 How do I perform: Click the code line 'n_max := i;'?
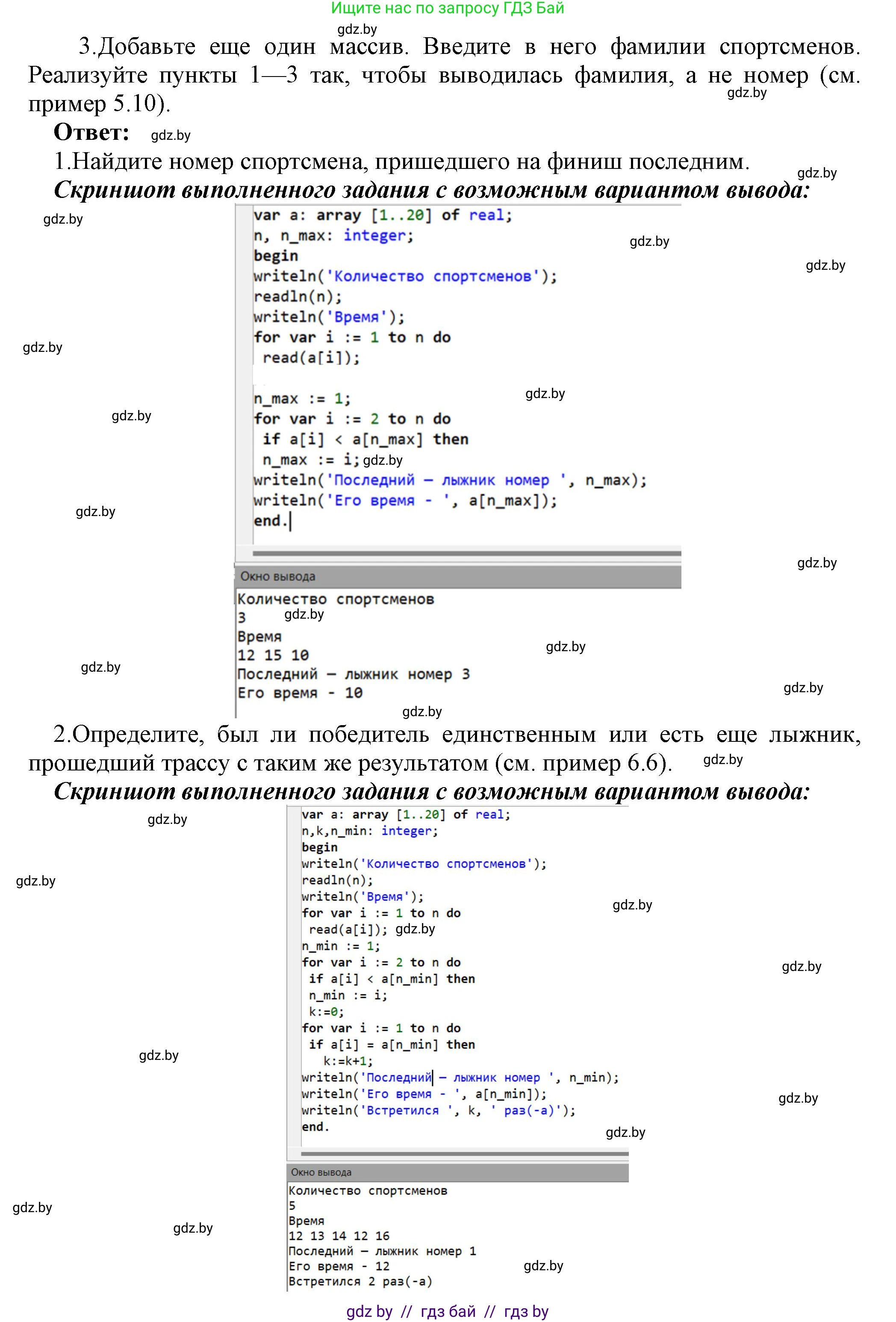pyautogui.click(x=311, y=460)
